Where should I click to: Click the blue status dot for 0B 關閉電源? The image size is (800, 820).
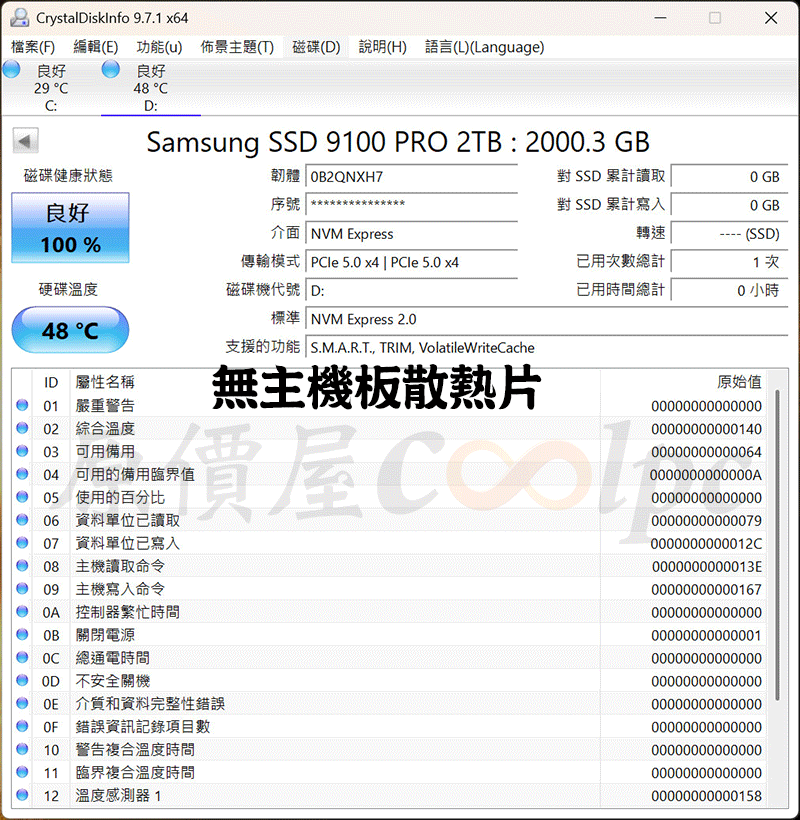22,634
